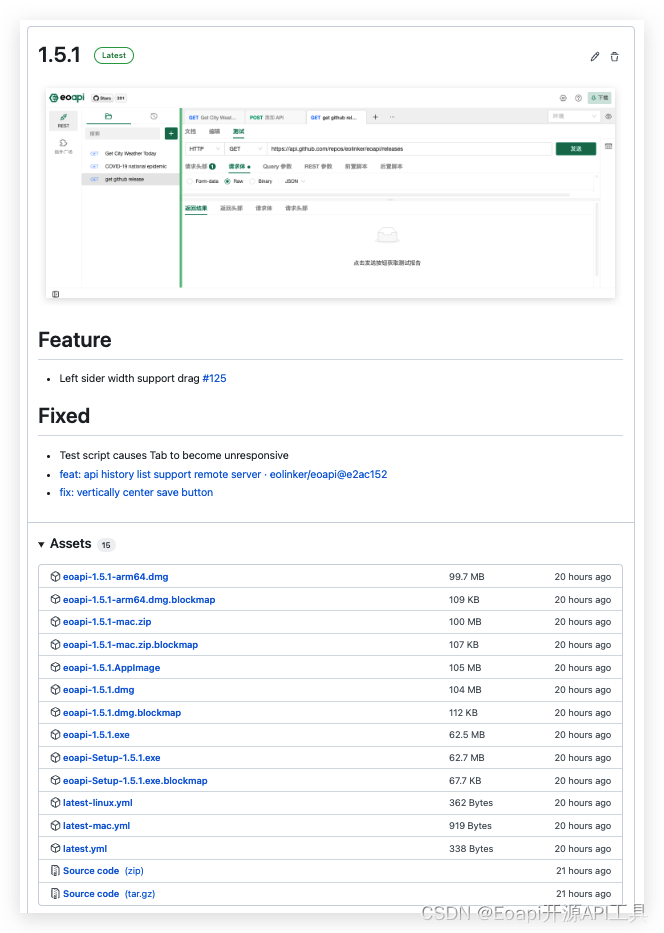This screenshot has height=933, width=664.
Task: Click the '362 Bytes' file size
Action: [x=471, y=803]
